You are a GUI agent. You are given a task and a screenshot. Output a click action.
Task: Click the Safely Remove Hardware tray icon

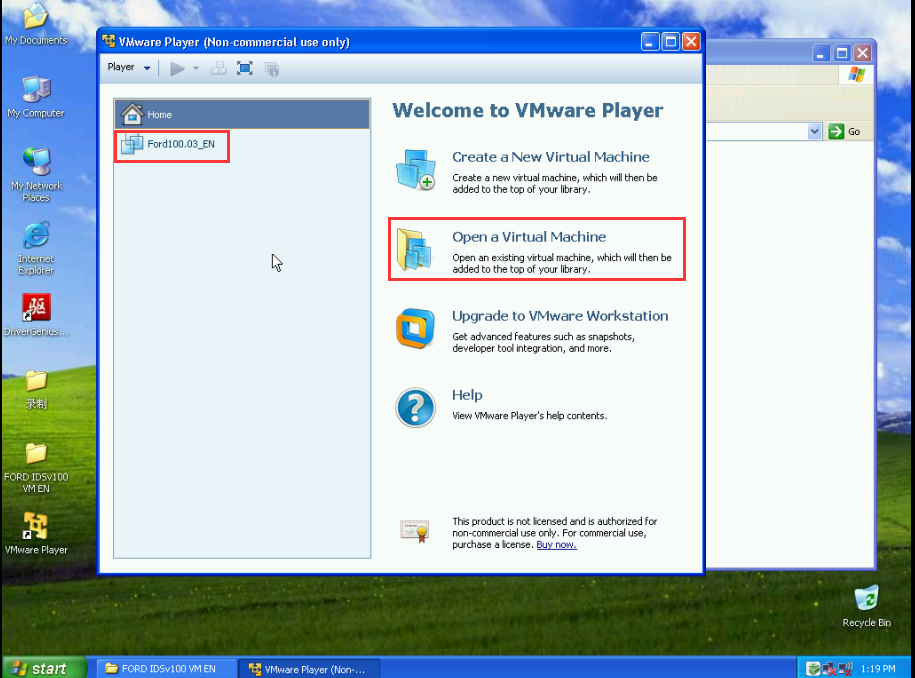tap(813, 669)
